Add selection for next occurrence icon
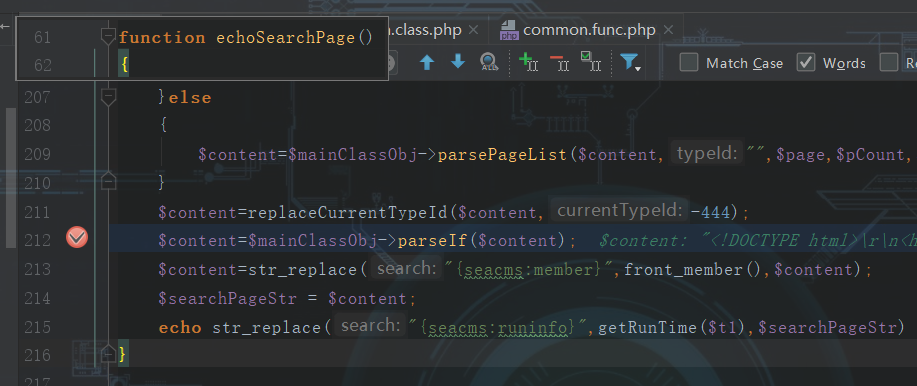The width and height of the screenshot is (917, 386). pos(528,61)
